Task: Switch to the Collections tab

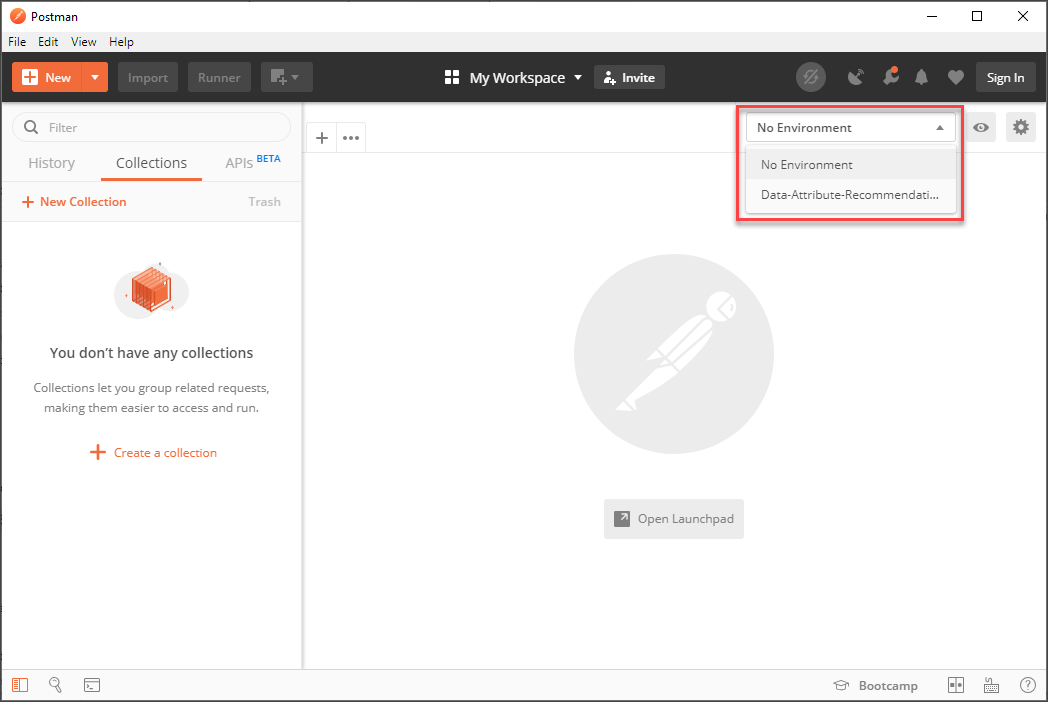Action: [152, 163]
